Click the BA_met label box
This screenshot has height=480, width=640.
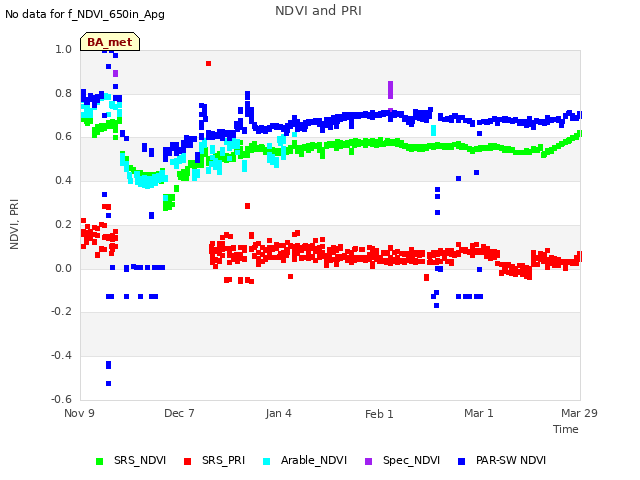(110, 42)
